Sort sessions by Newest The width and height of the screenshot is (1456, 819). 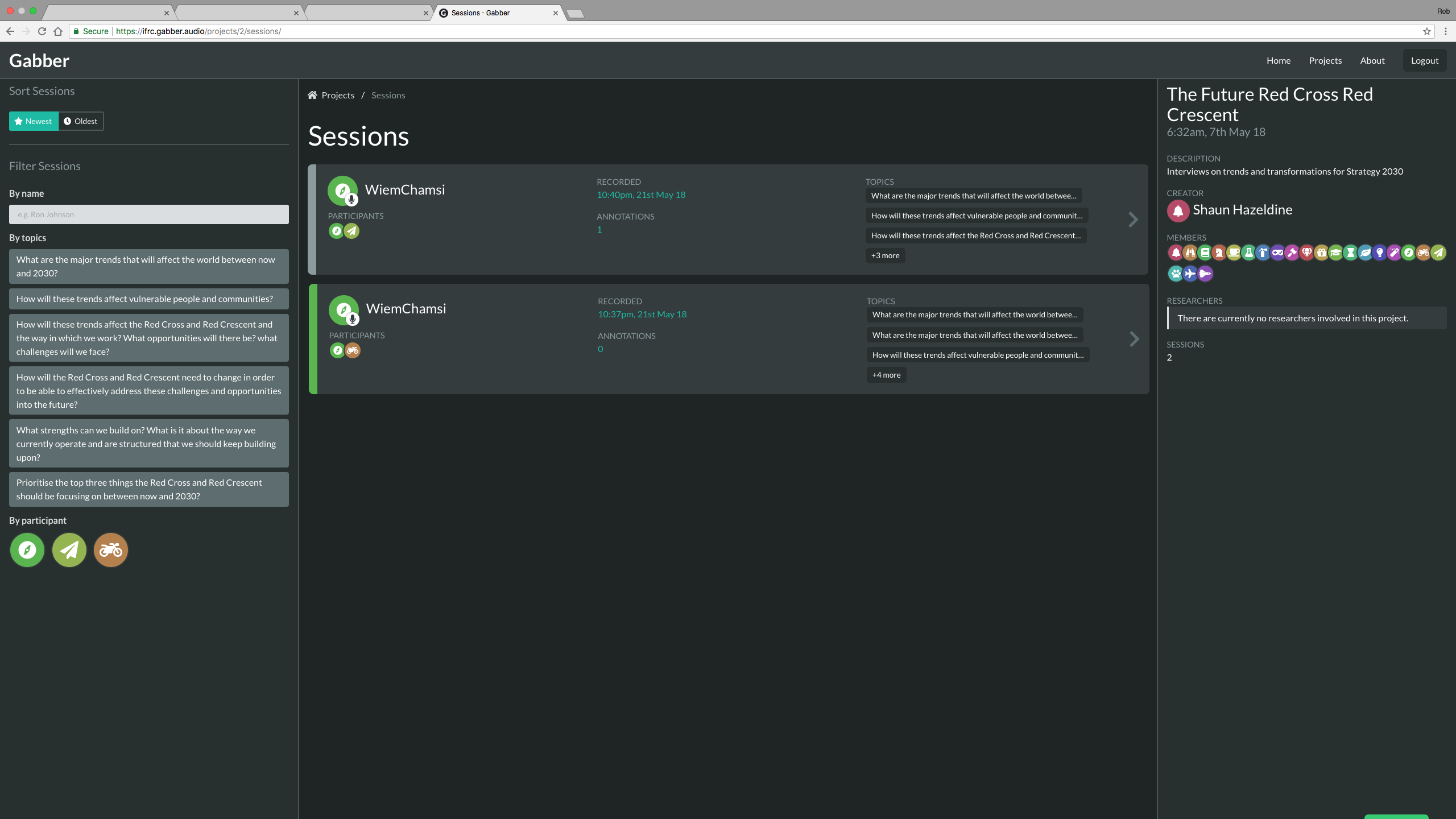click(34, 121)
